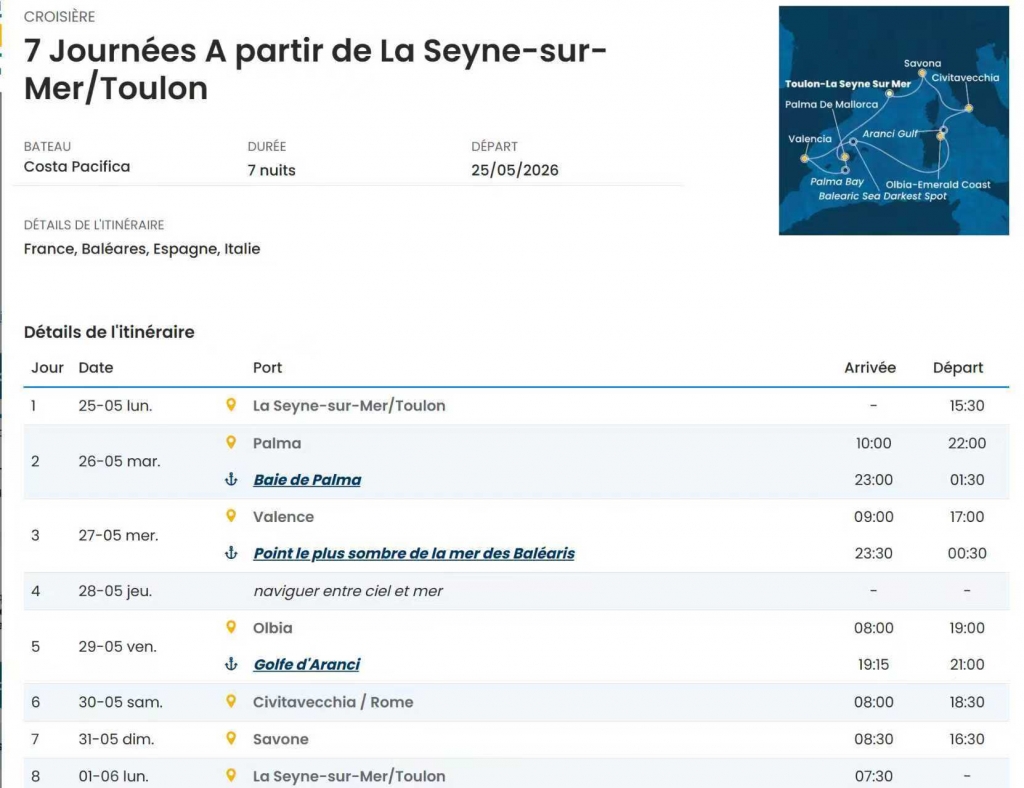The width and height of the screenshot is (1024, 788).
Task: Click the anchor icon next to Golfe d'Aranci
Action: pyautogui.click(x=231, y=665)
